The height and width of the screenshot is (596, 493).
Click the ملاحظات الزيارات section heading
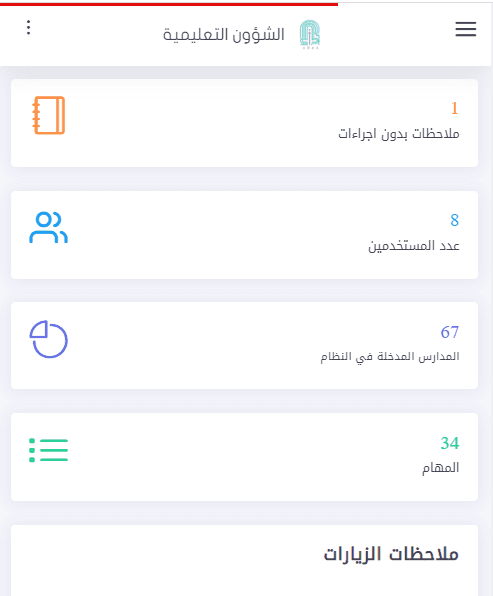coord(391,554)
